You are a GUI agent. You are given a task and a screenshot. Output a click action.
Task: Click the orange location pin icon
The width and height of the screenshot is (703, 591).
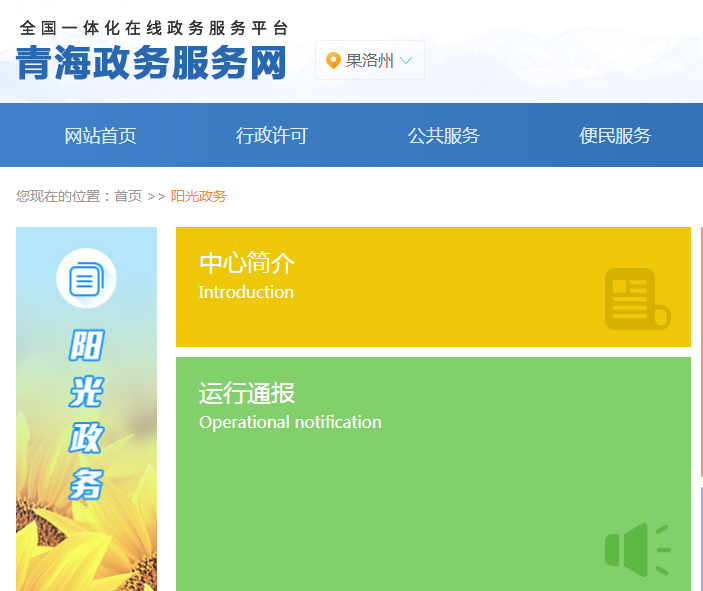pyautogui.click(x=333, y=61)
